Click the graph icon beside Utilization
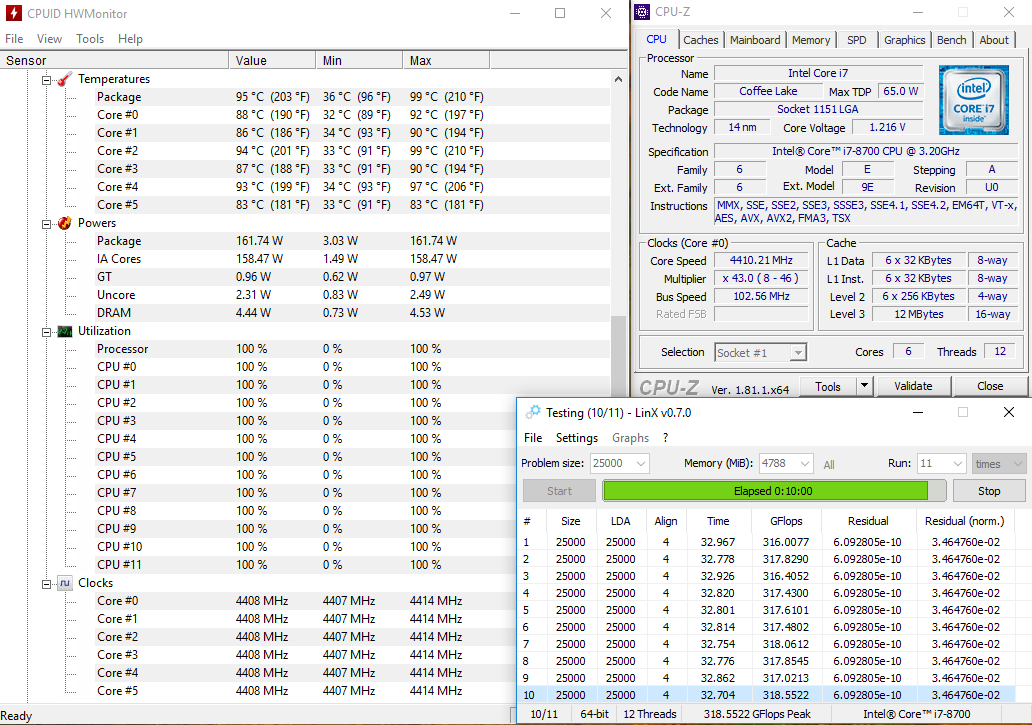 pyautogui.click(x=64, y=331)
